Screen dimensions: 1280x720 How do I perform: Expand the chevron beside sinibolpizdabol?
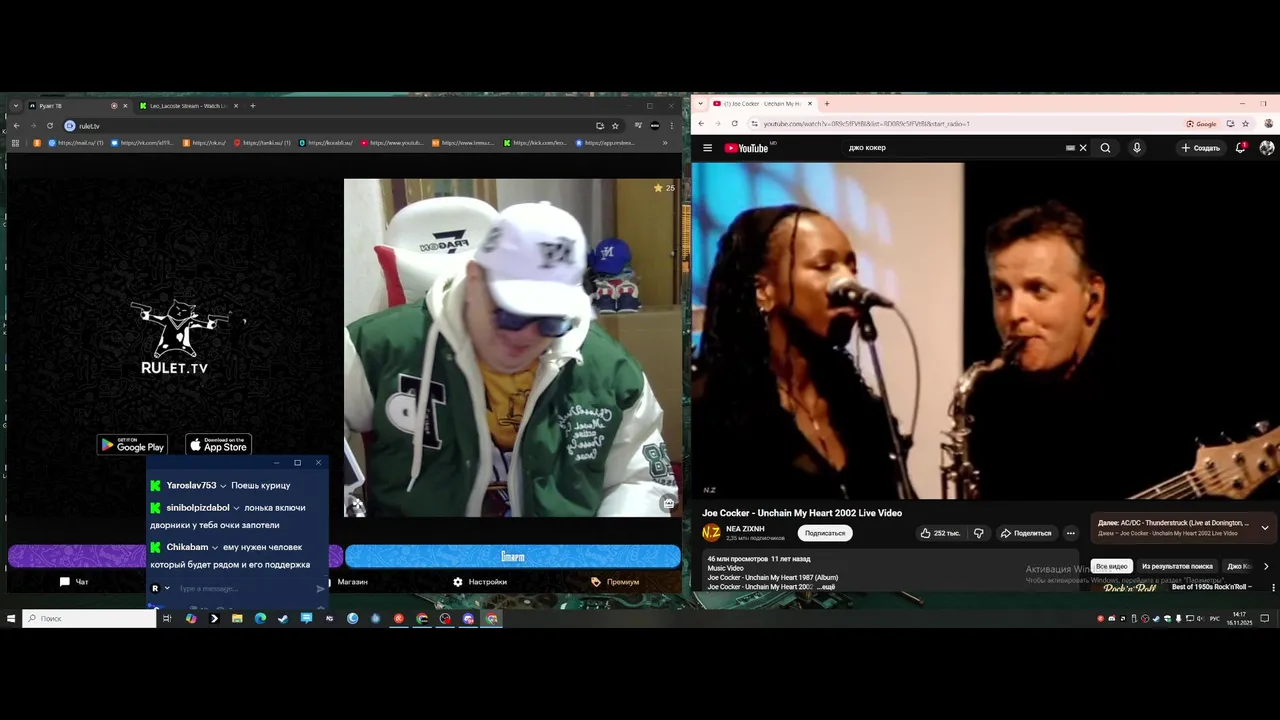[236, 508]
